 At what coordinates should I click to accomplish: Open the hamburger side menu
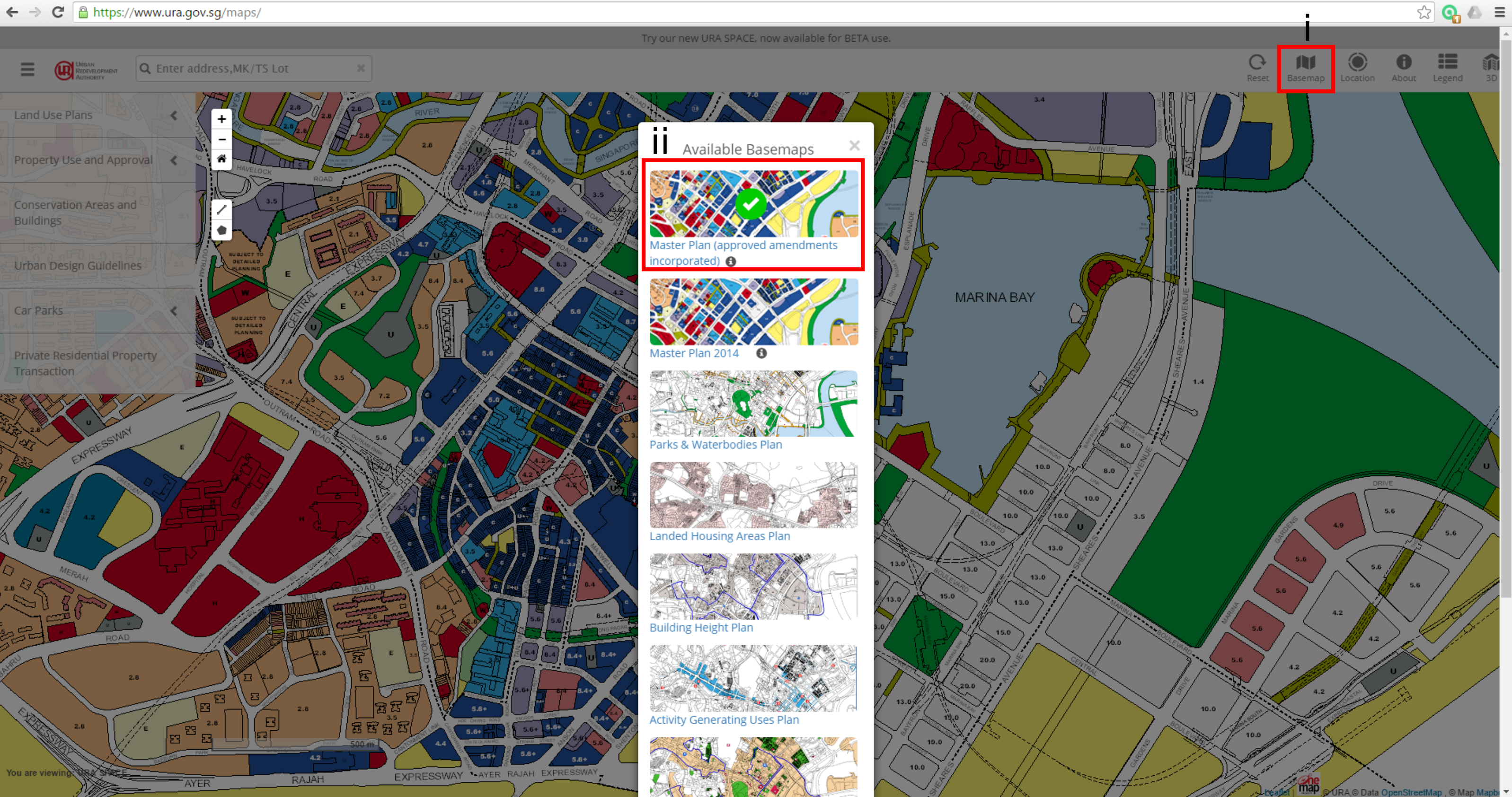27,69
